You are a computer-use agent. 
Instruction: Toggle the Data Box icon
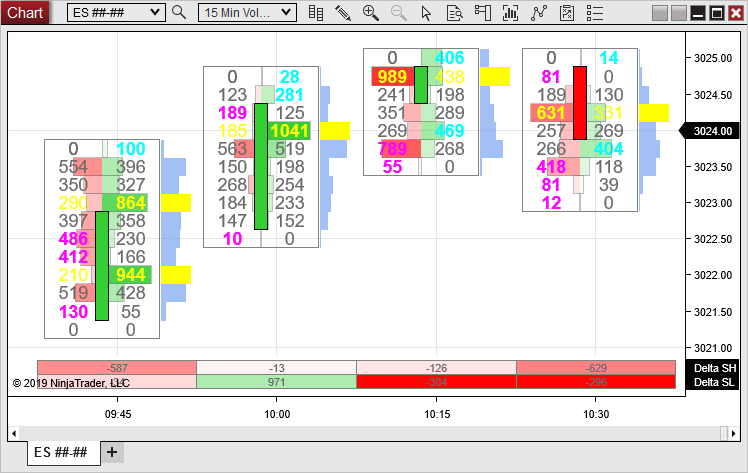(x=454, y=12)
